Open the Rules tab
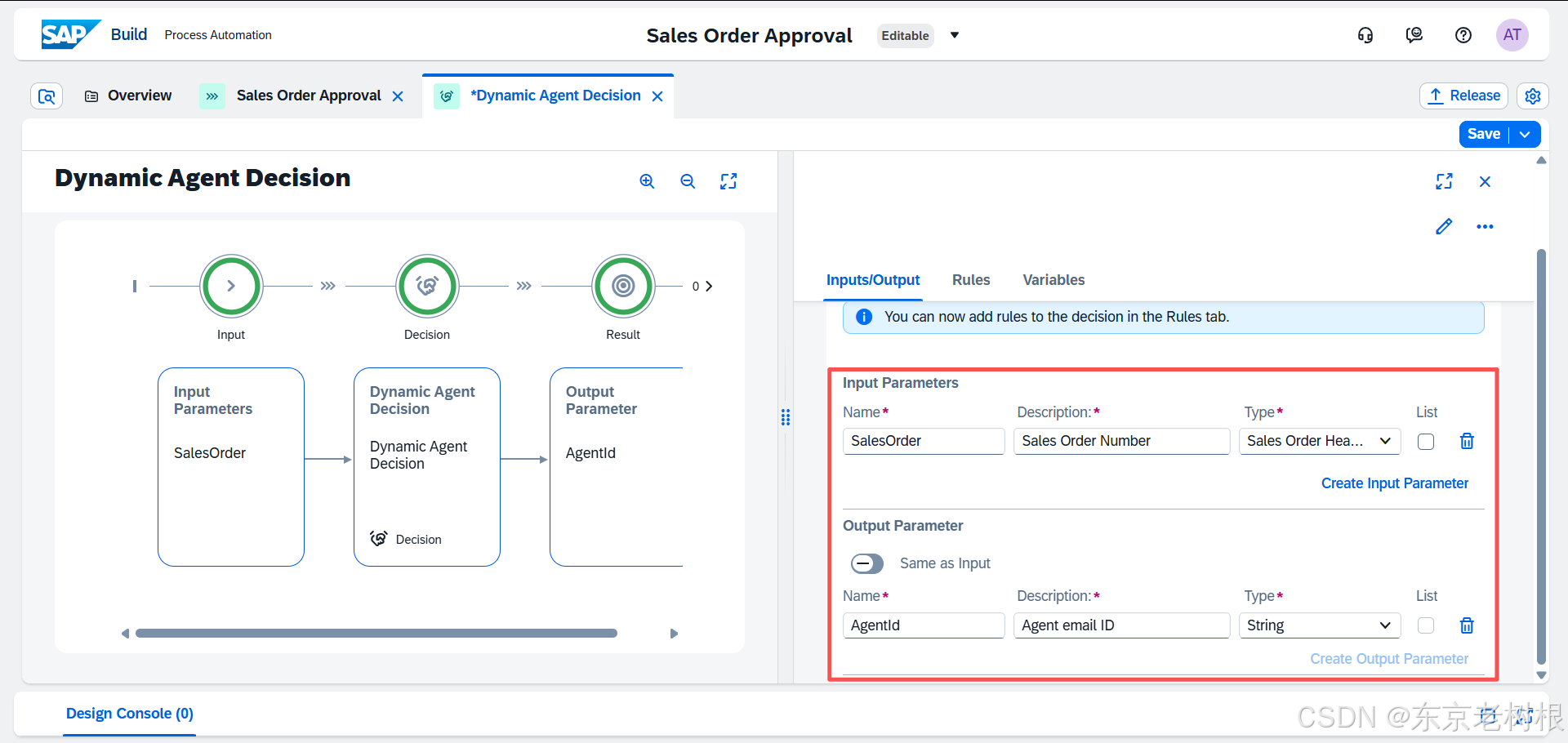The height and width of the screenshot is (743, 1568). pos(971,280)
